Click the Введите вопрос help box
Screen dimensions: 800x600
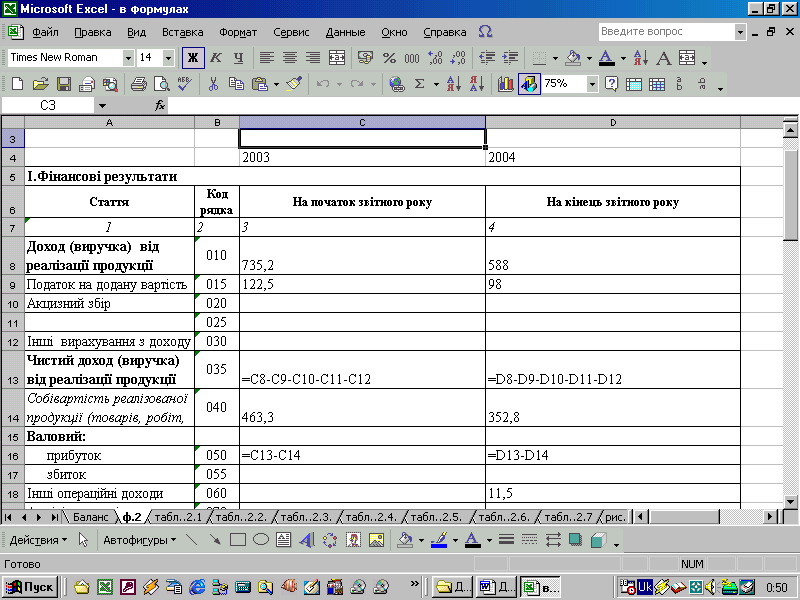[666, 32]
